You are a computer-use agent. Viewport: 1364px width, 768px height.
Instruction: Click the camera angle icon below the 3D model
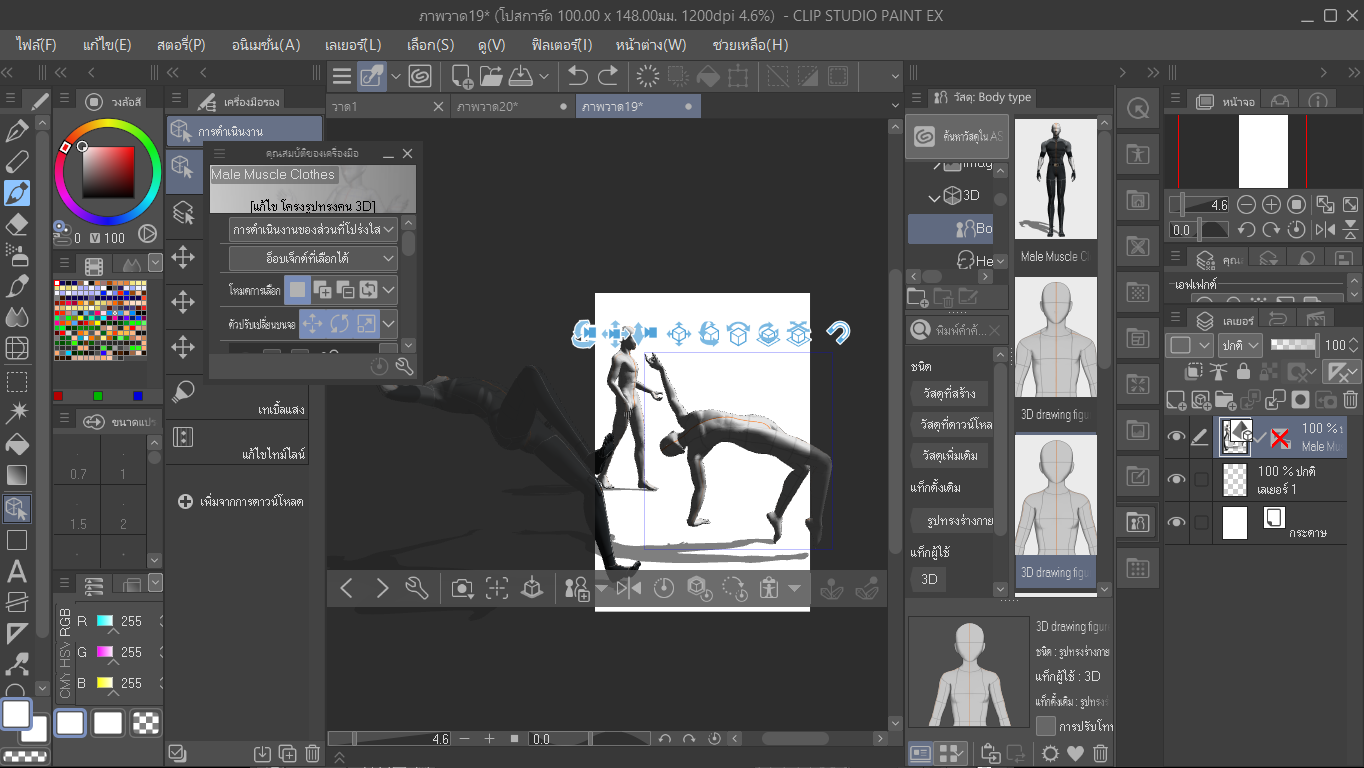coord(461,588)
